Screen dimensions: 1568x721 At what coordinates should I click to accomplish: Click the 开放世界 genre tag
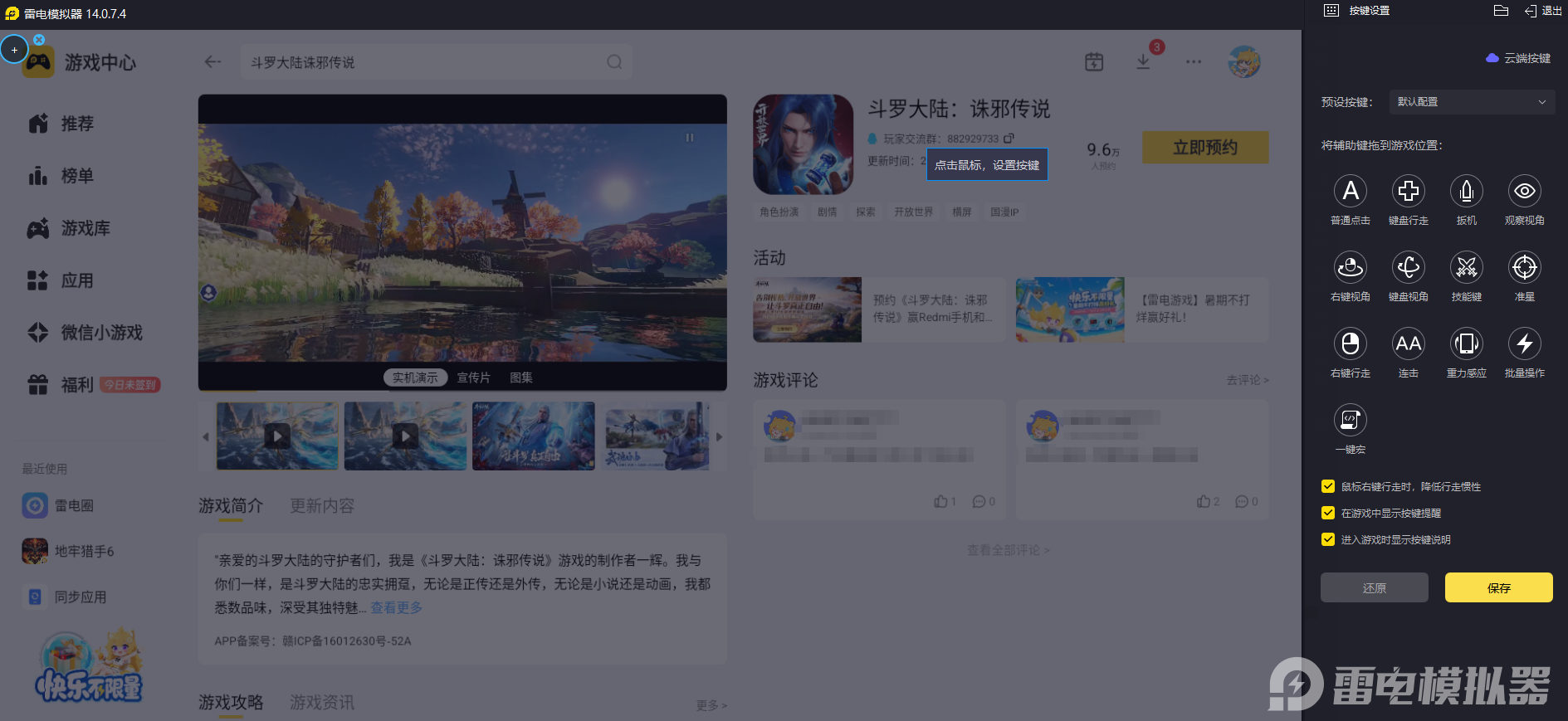click(914, 212)
